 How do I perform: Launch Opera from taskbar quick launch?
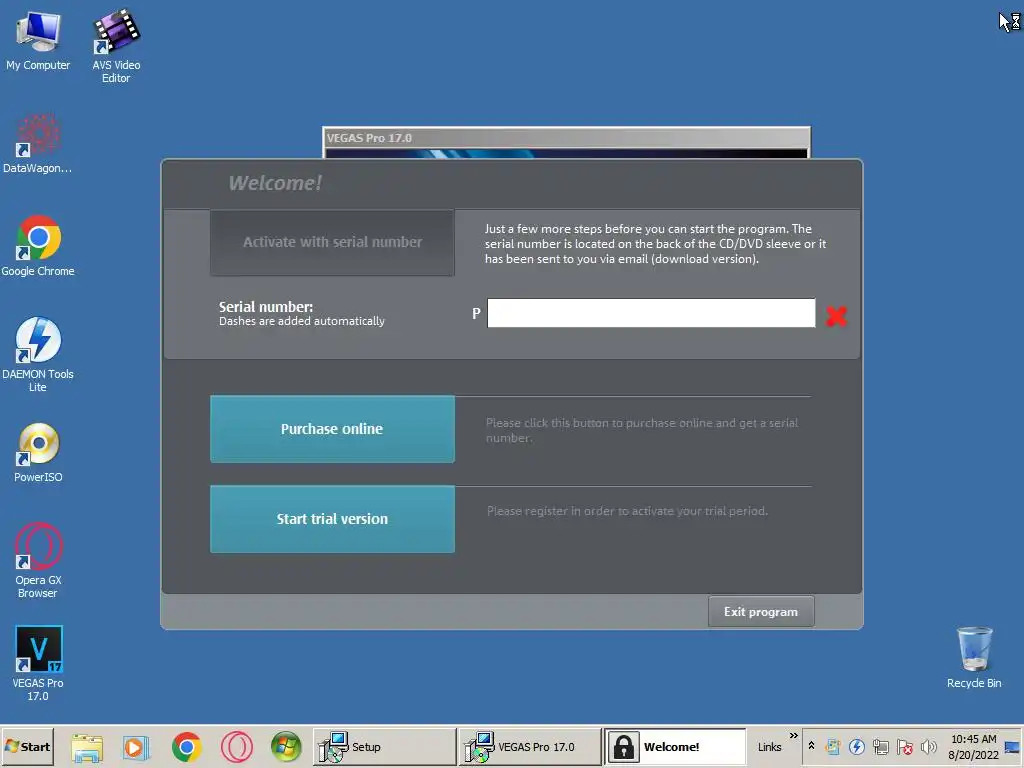tap(236, 747)
